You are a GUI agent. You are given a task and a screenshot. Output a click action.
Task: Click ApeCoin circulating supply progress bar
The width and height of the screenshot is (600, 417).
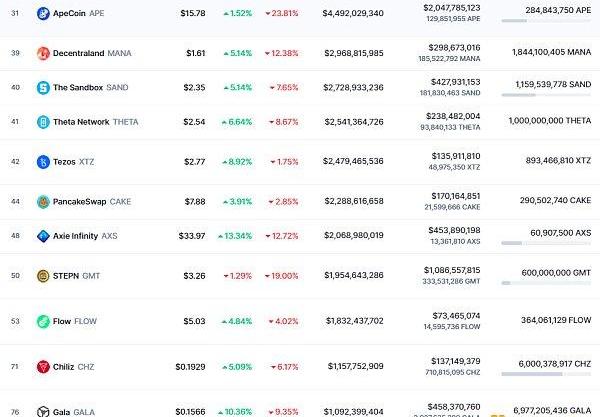click(548, 23)
